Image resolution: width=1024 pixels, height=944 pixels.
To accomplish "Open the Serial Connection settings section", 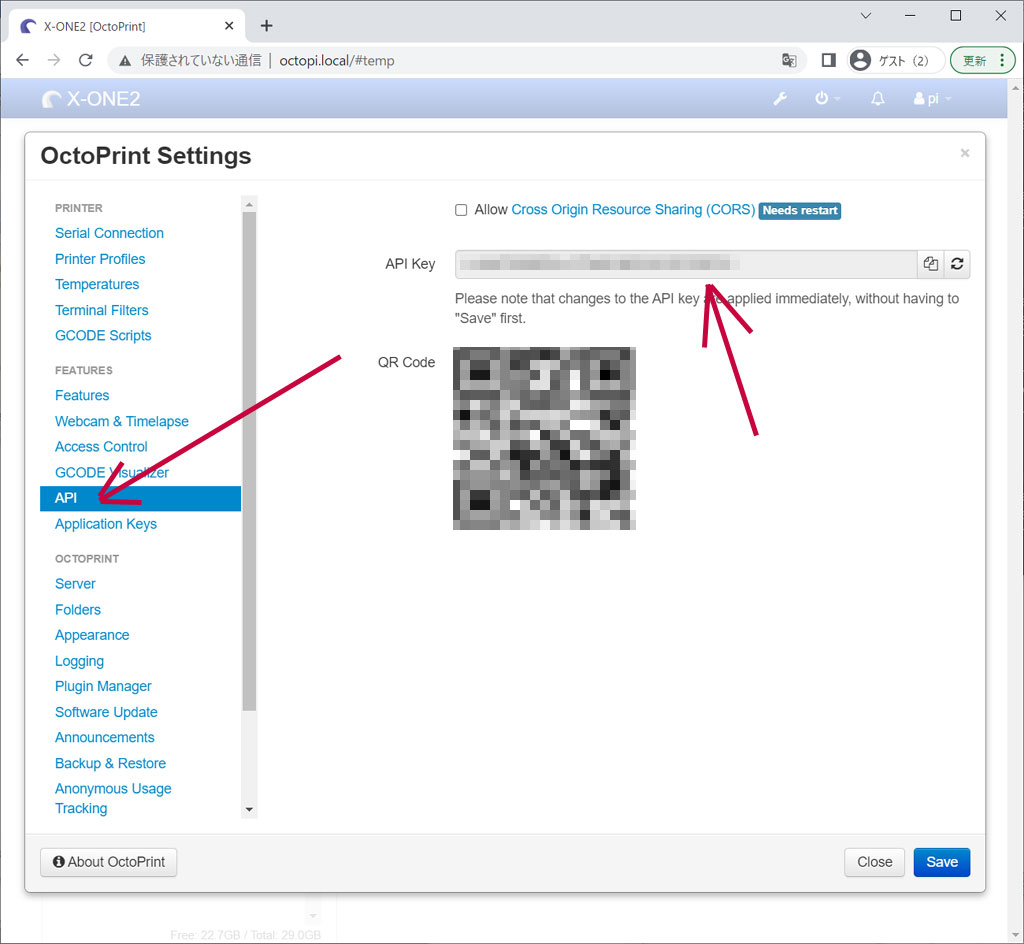I will click(109, 233).
